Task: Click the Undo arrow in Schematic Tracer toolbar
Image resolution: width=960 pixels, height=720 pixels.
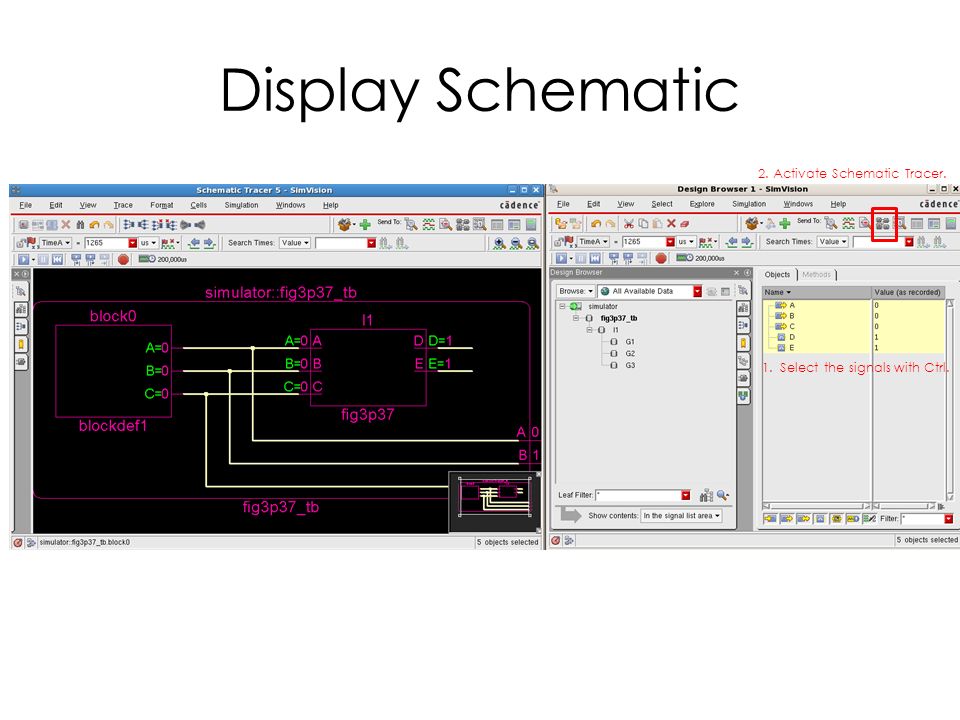Action: [94, 225]
